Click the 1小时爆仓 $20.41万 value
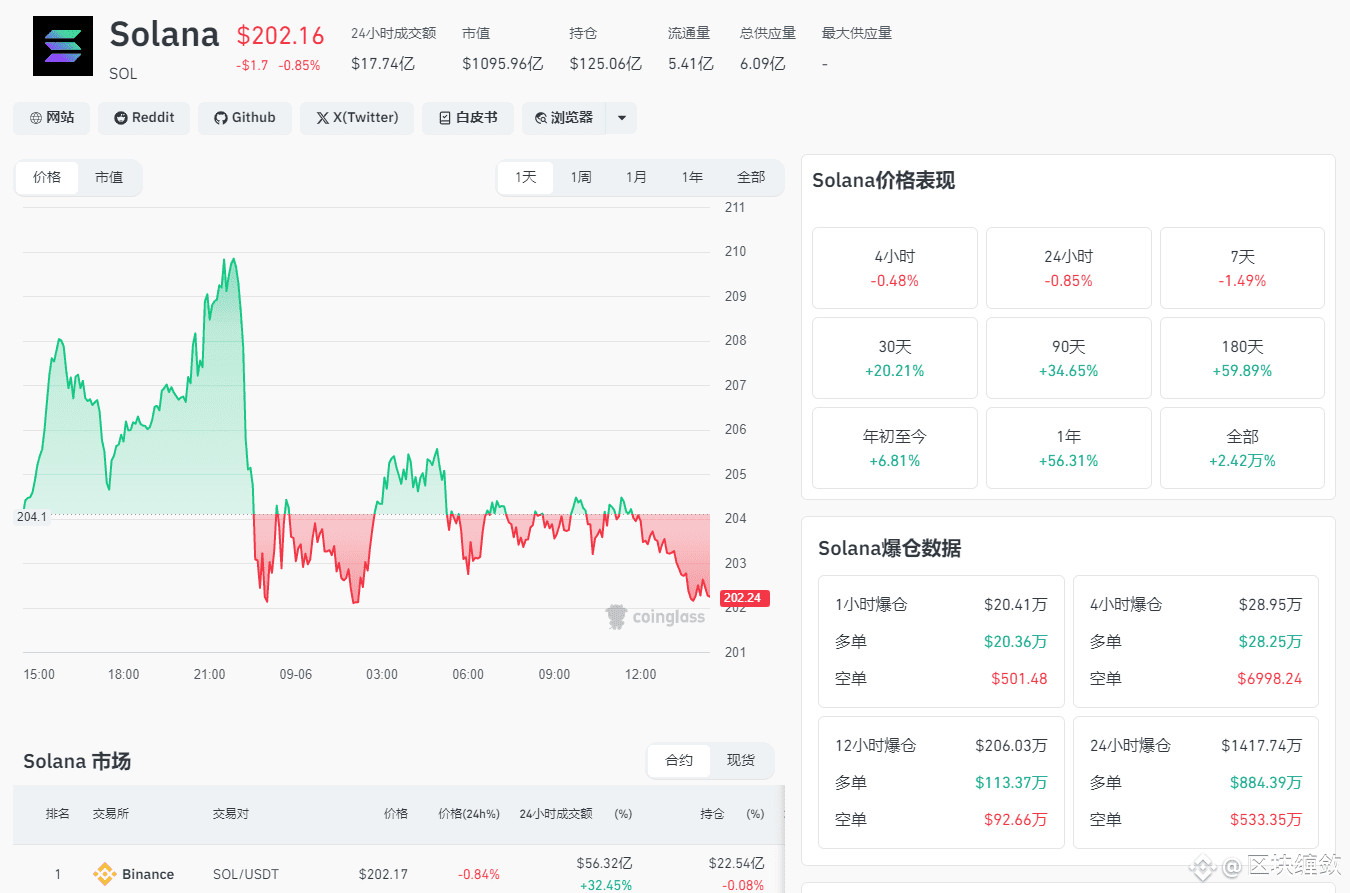 [1016, 604]
